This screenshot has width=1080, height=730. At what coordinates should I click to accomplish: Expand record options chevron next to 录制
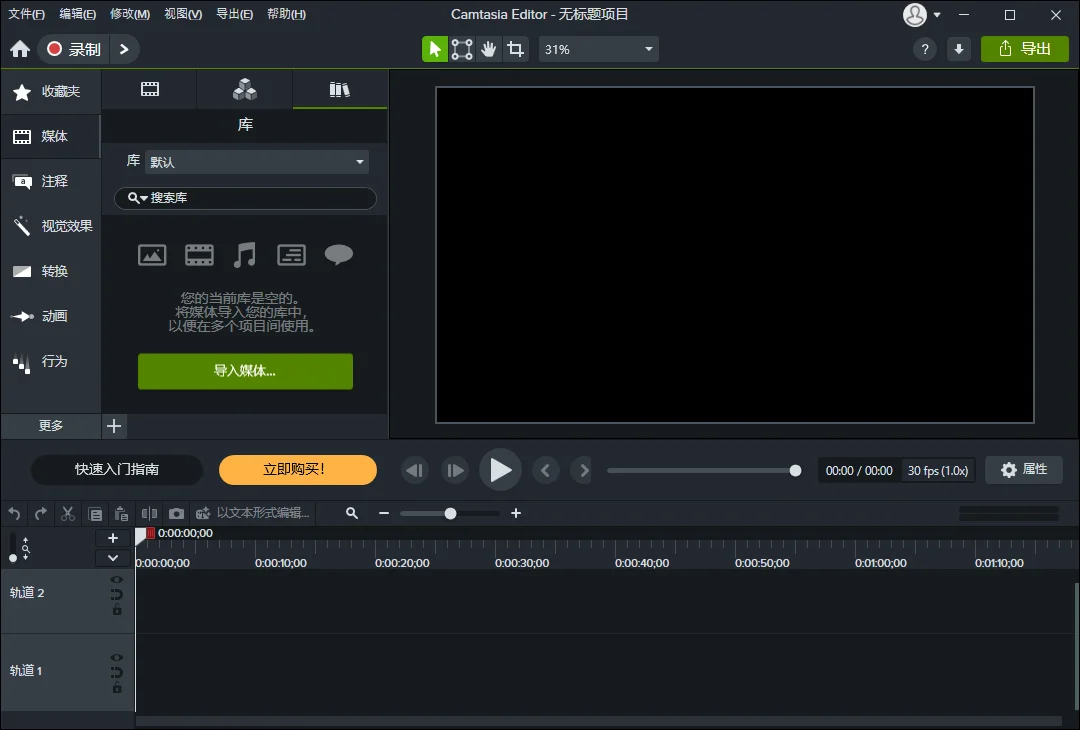(124, 49)
